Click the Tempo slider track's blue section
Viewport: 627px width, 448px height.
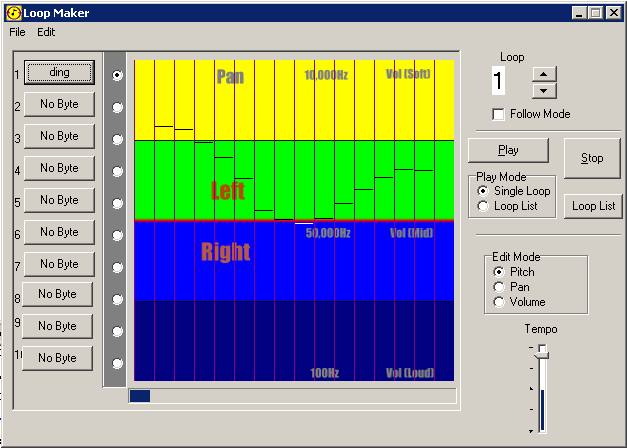543,410
